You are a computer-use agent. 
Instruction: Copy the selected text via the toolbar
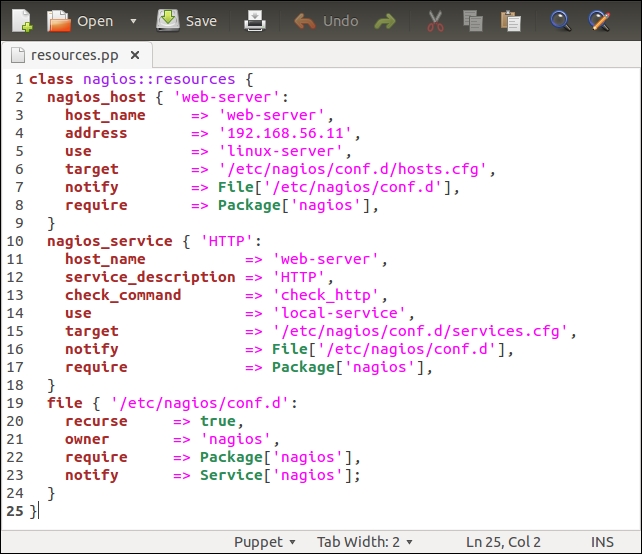[473, 21]
